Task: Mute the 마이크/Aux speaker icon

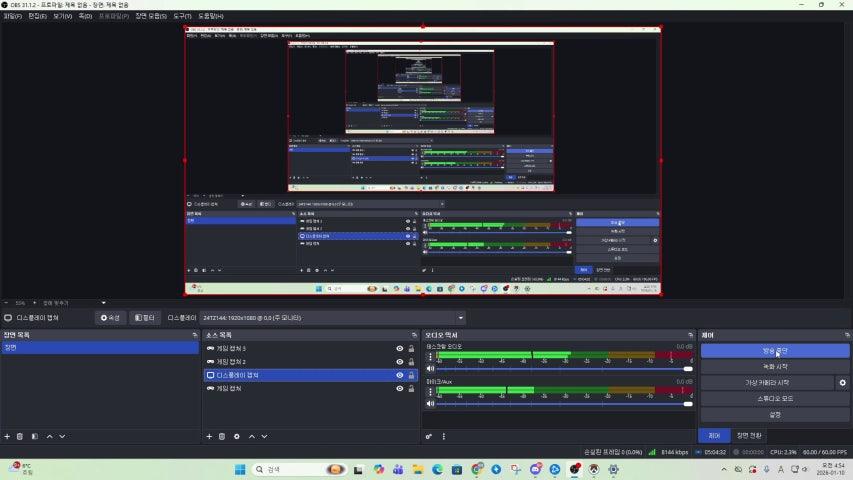Action: pos(428,403)
